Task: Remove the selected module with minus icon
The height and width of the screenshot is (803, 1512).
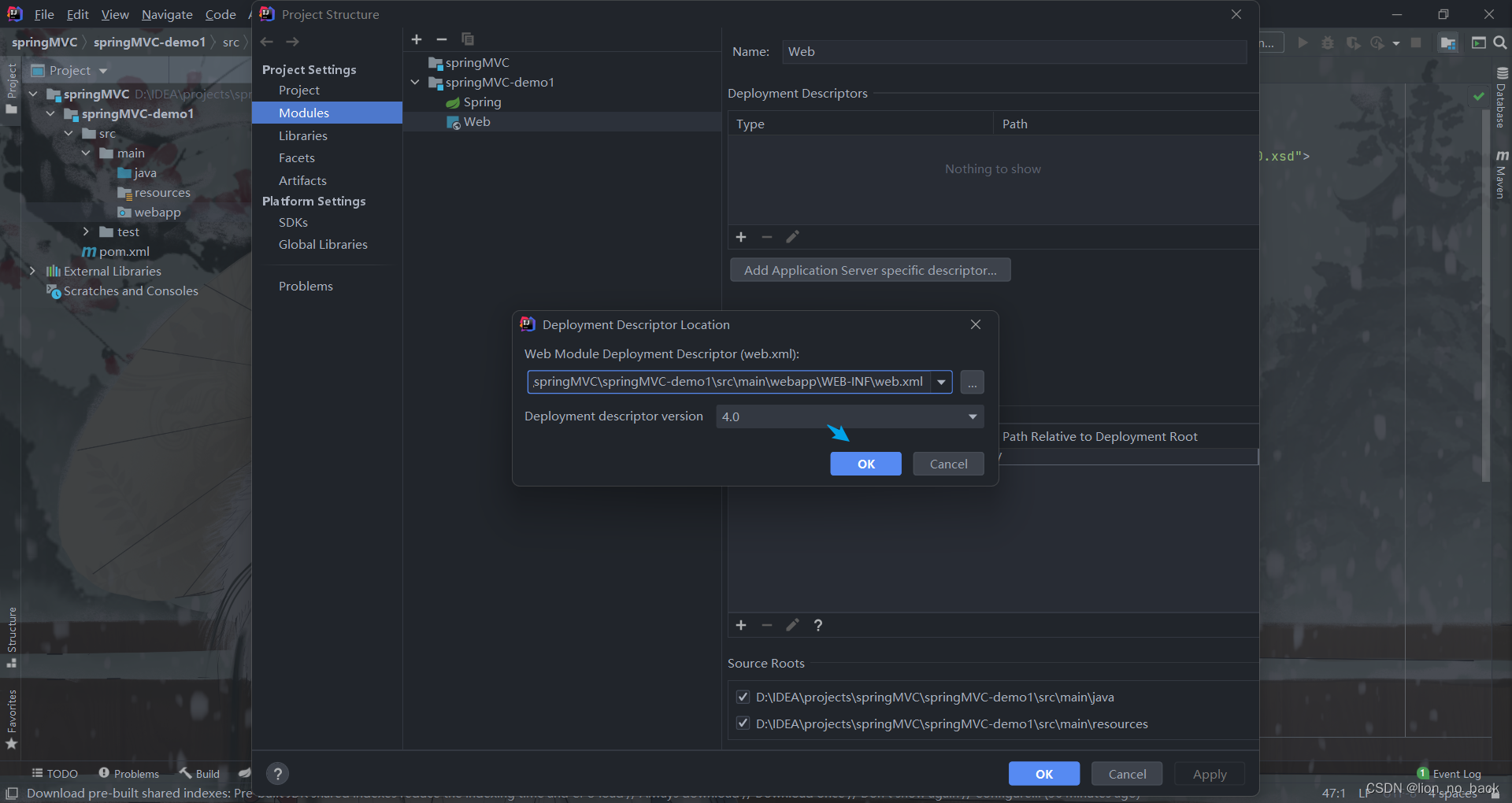Action: pos(442,39)
